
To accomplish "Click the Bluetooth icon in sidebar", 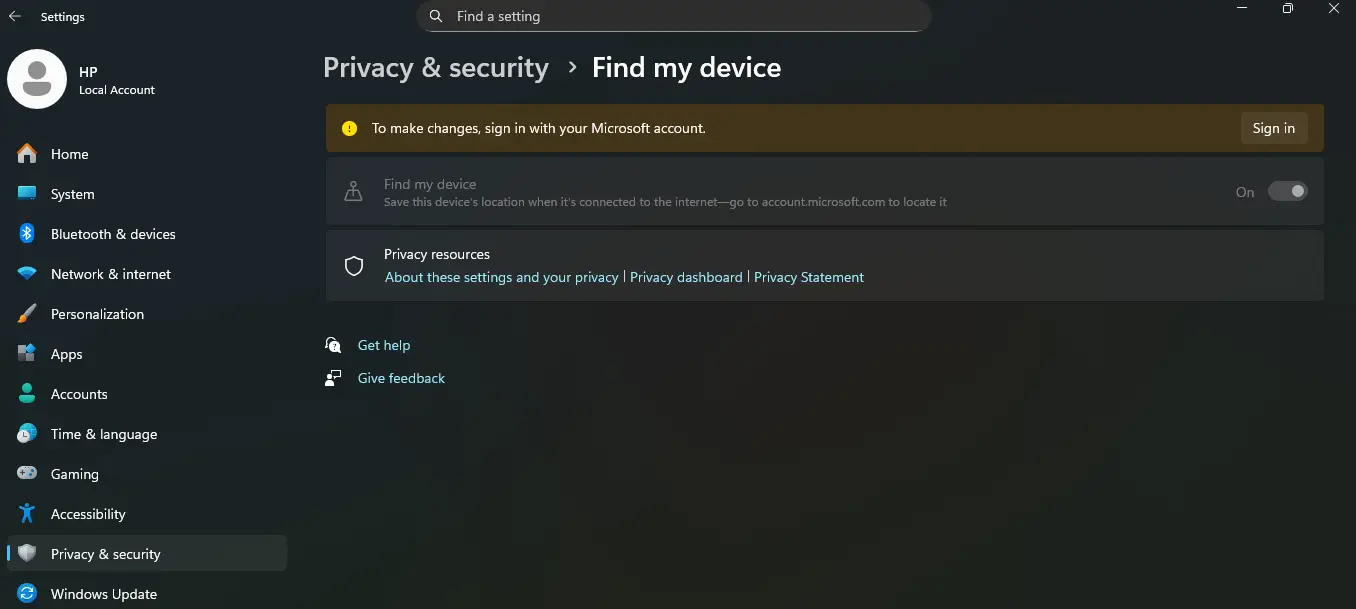I will coord(27,234).
